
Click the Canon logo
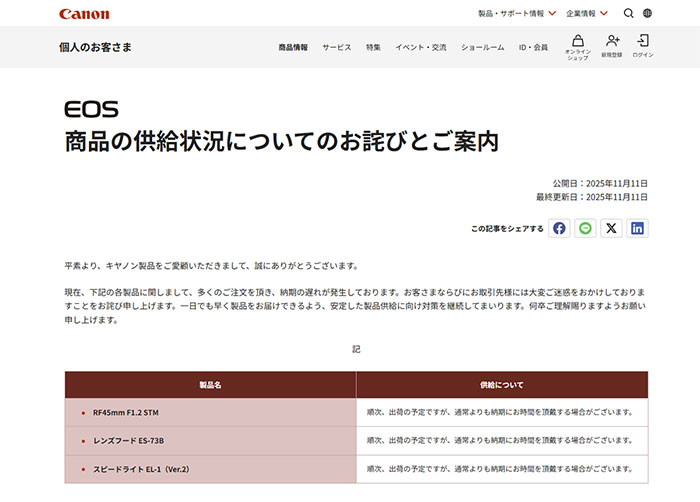click(x=84, y=14)
